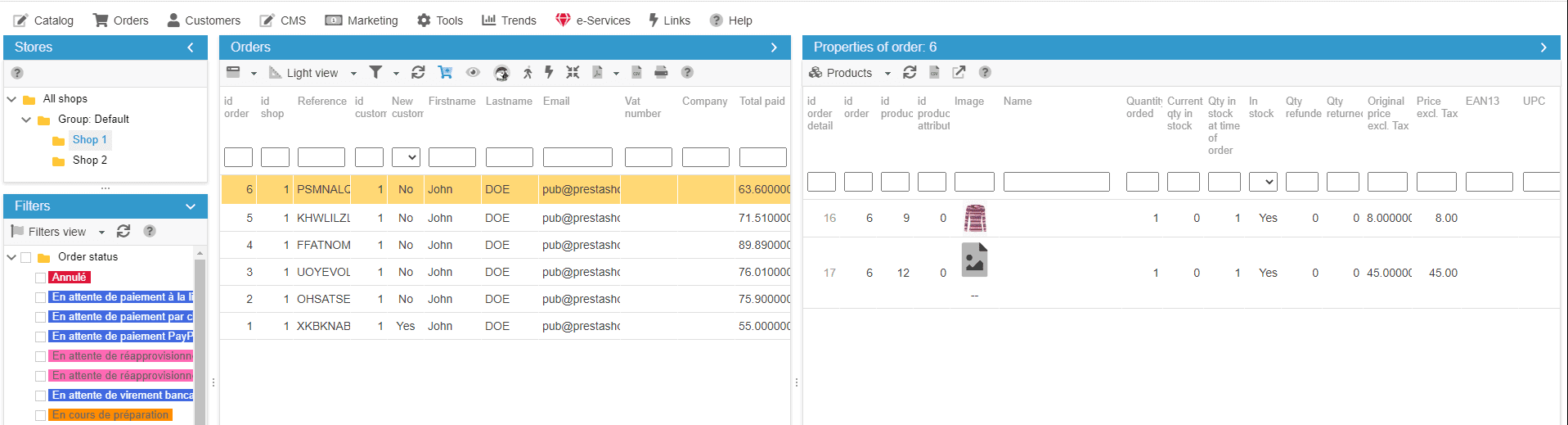Viewport: 1568px width, 425px height.
Task: Select order row with reference KHWLILZI
Action: pyautogui.click(x=323, y=218)
